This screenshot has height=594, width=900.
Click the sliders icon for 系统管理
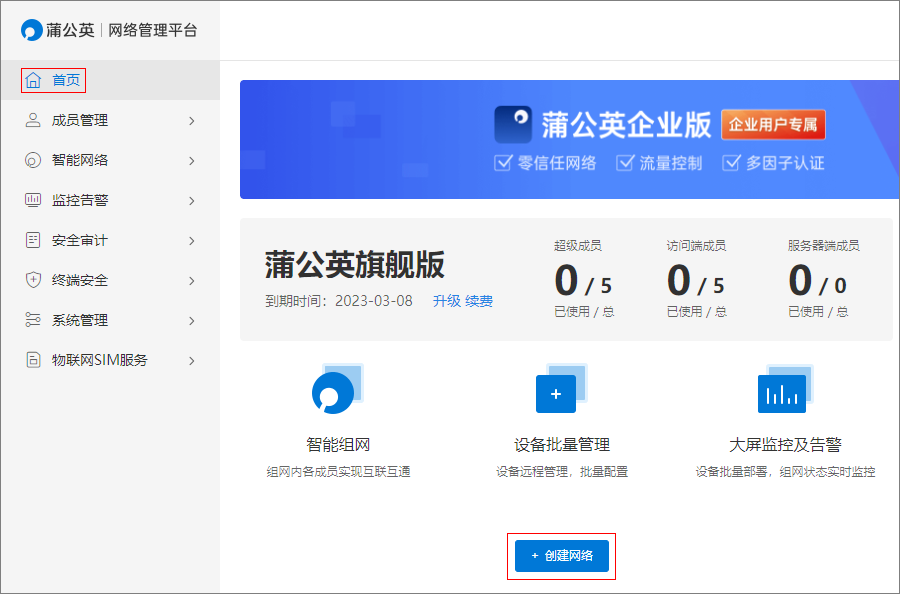coord(33,320)
